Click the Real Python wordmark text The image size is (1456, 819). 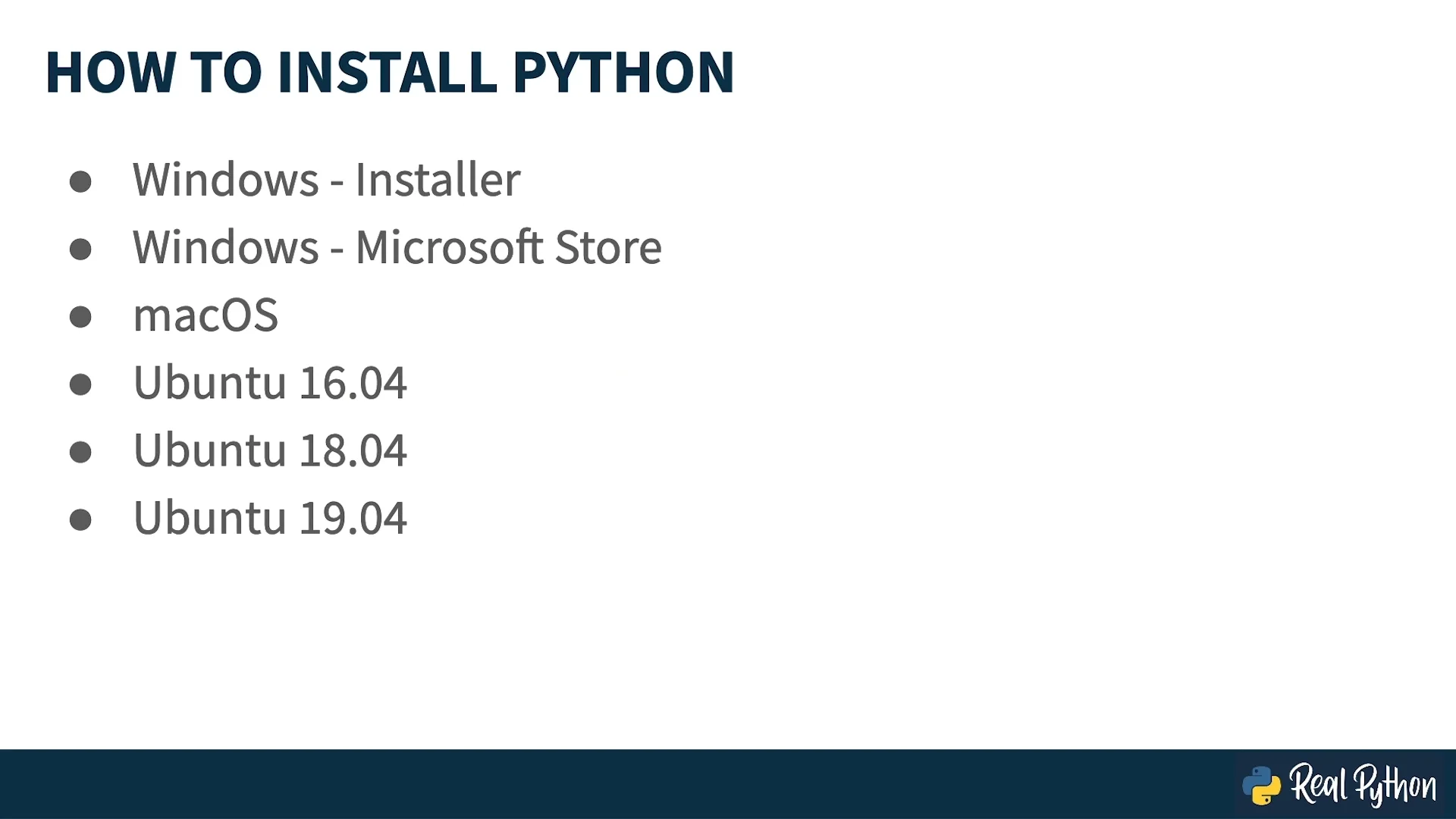point(1363,785)
